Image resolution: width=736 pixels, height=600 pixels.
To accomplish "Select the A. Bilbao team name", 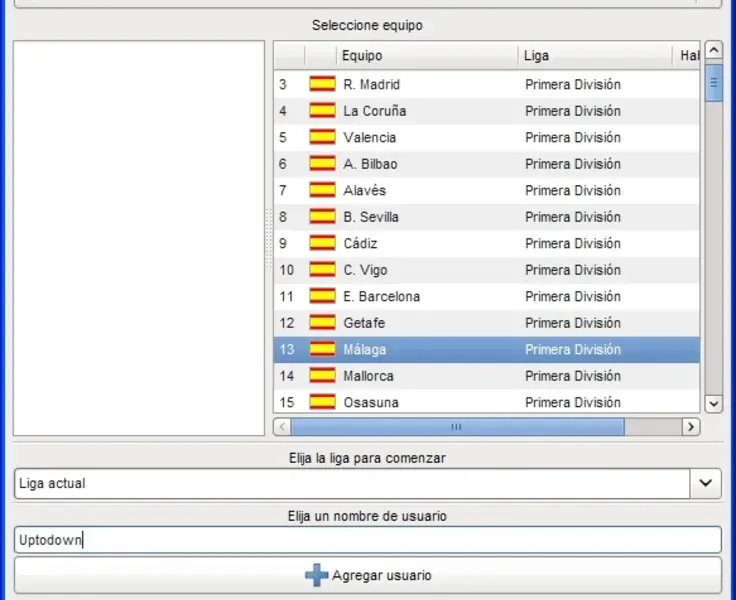I will coord(370,164).
